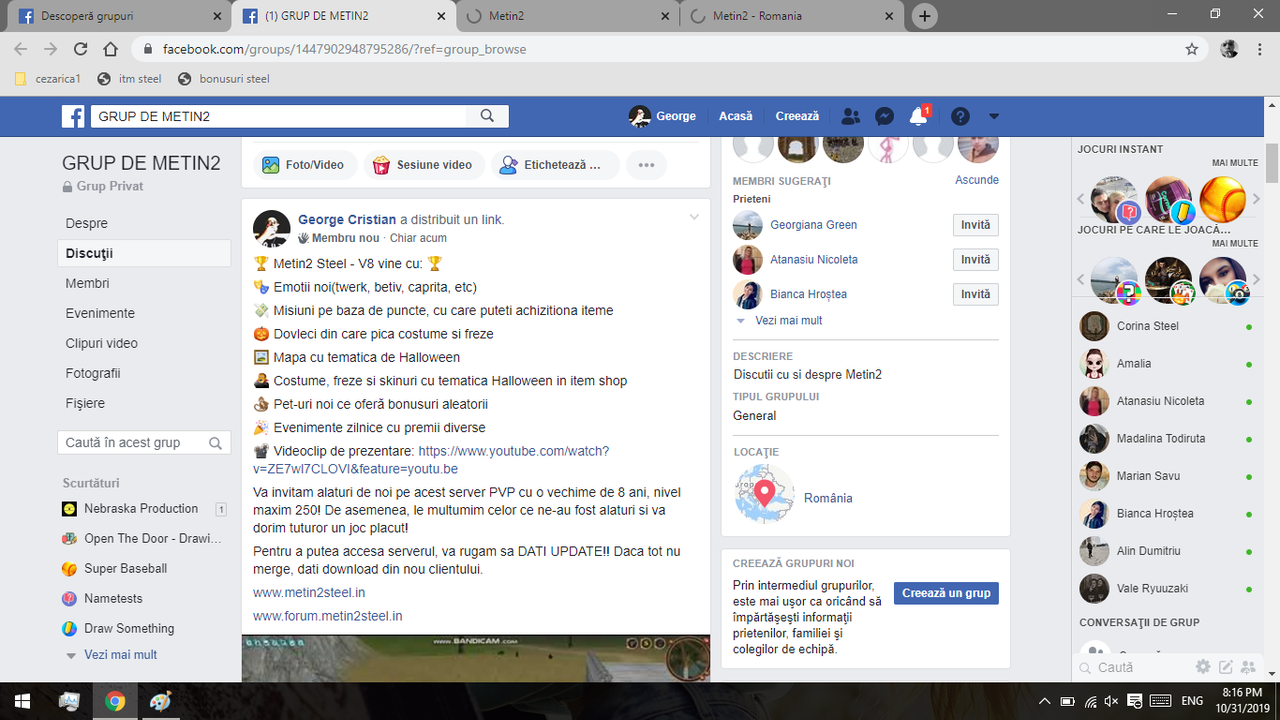Open George Cristian author link
The image size is (1280, 720).
[x=346, y=219]
